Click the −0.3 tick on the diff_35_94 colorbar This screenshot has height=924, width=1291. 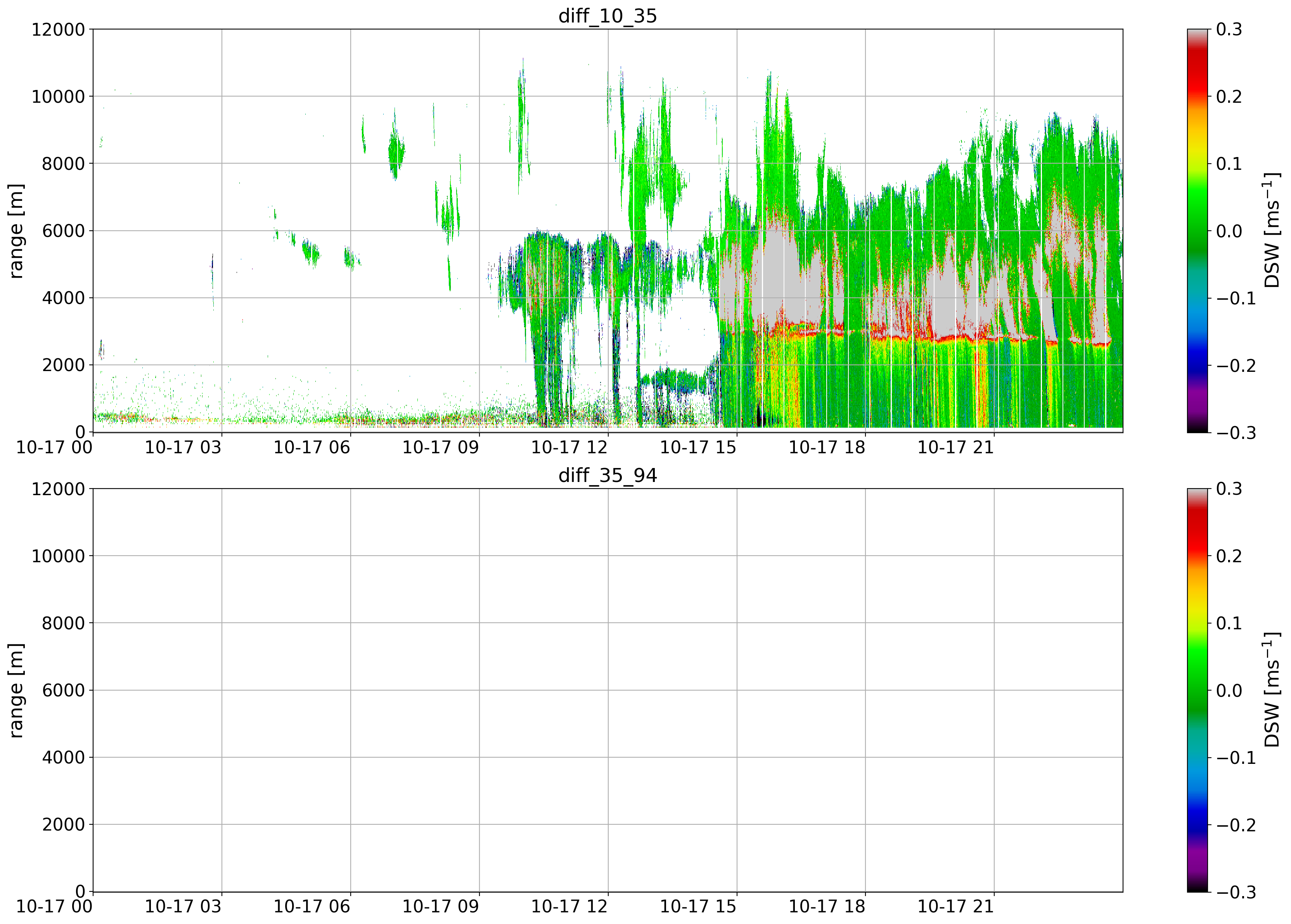click(x=1235, y=892)
